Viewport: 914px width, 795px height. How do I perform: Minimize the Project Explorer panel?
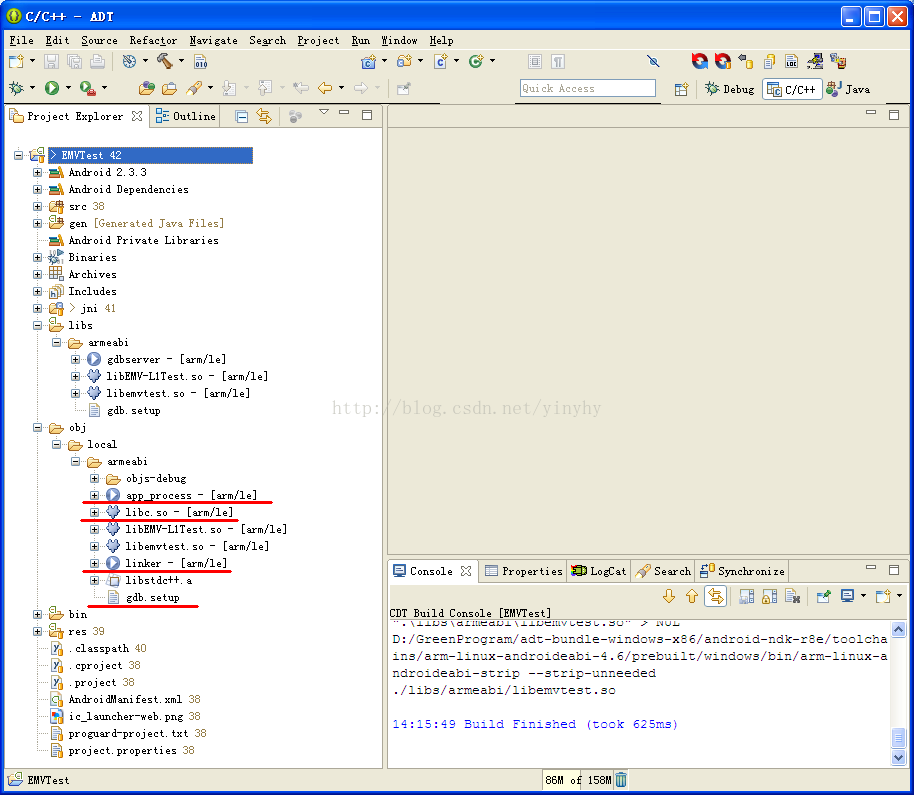tap(344, 112)
